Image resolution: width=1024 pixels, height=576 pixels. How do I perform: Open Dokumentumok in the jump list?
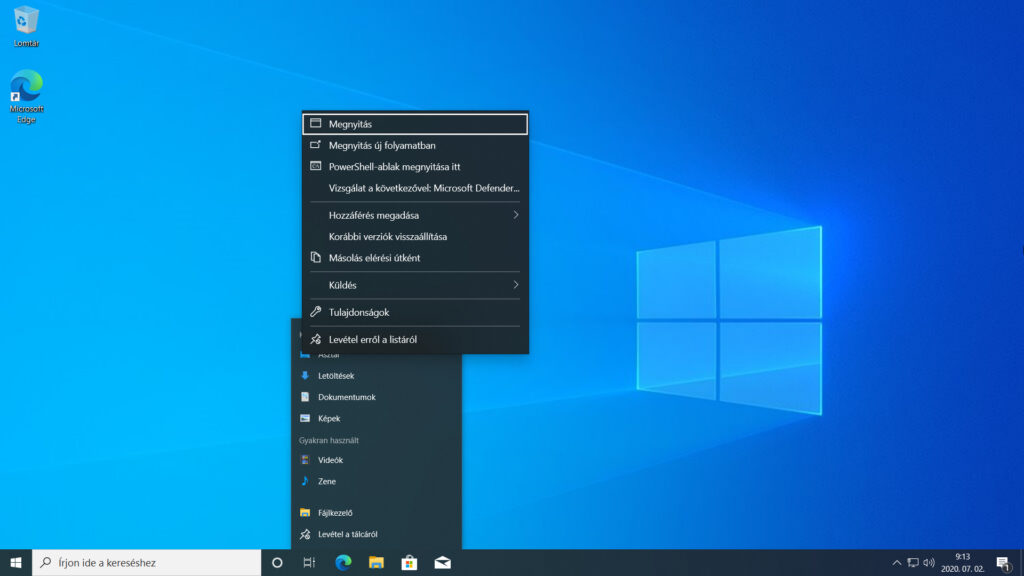pos(376,397)
